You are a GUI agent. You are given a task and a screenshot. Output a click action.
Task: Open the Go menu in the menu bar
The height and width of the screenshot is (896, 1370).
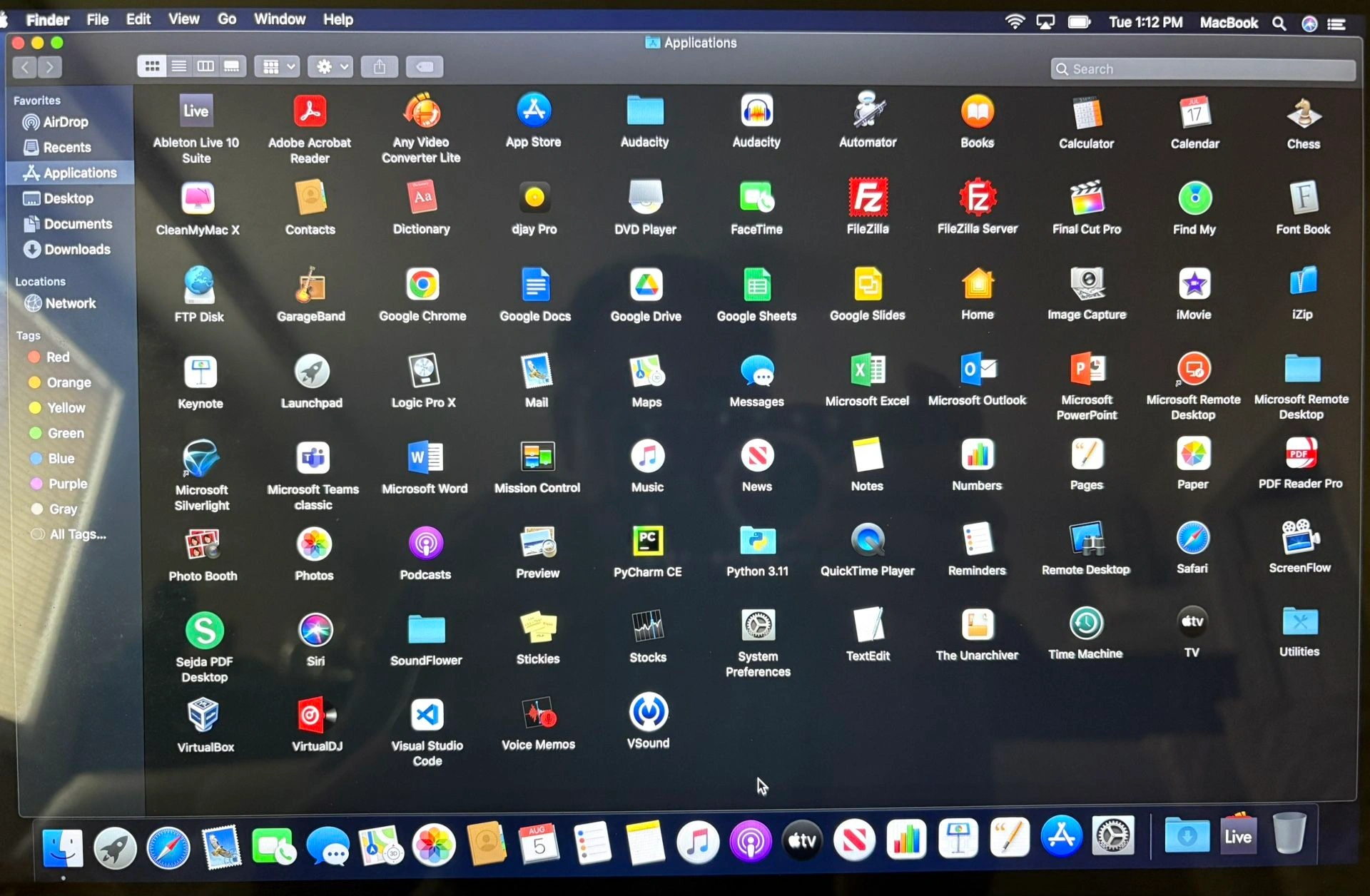click(x=226, y=19)
